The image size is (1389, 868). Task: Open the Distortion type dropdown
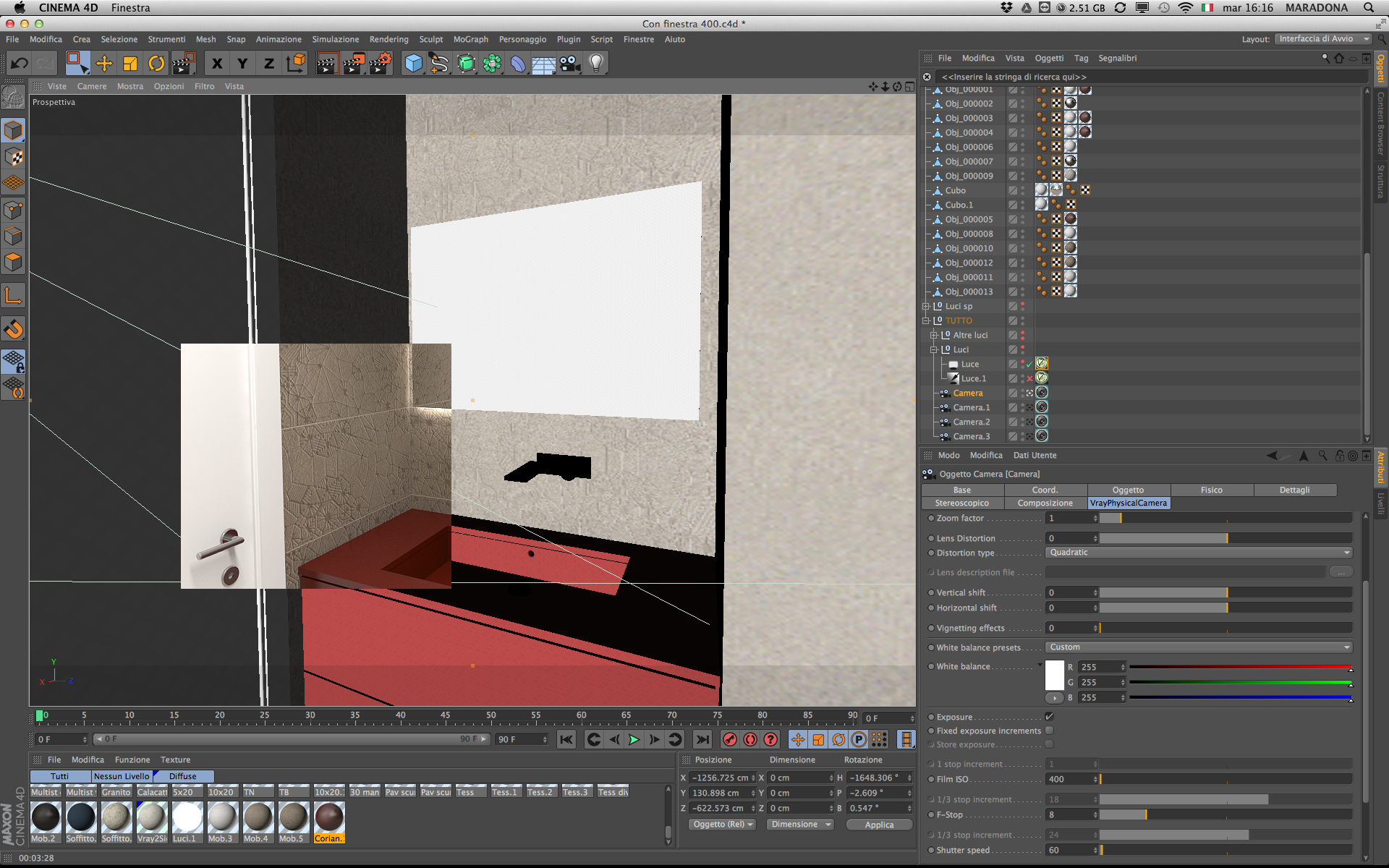pos(1198,553)
